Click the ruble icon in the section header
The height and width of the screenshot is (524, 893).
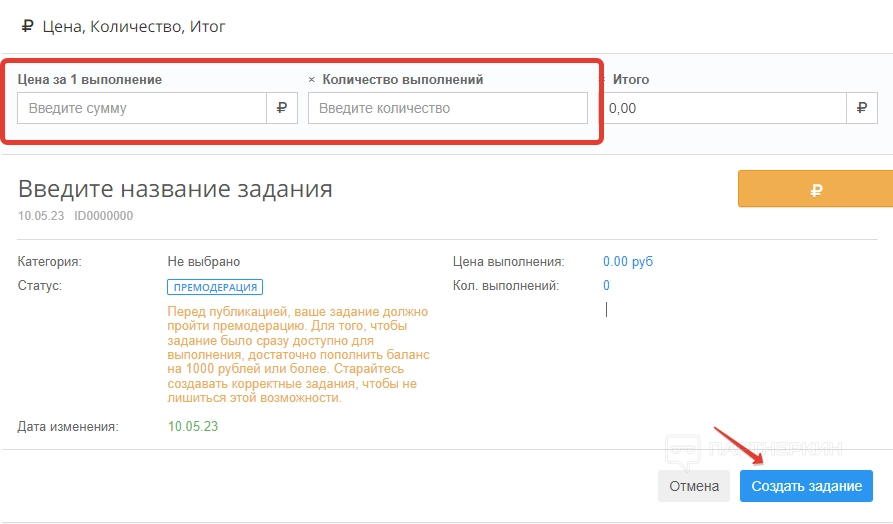point(27,27)
